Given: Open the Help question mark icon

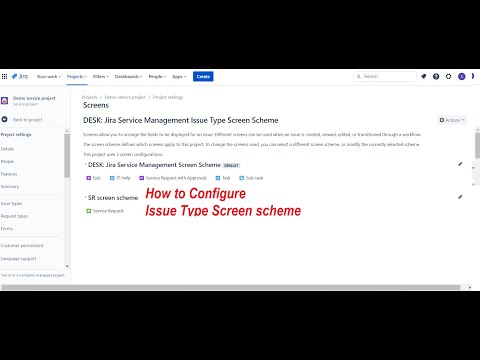Looking at the screenshot, I should (436, 76).
